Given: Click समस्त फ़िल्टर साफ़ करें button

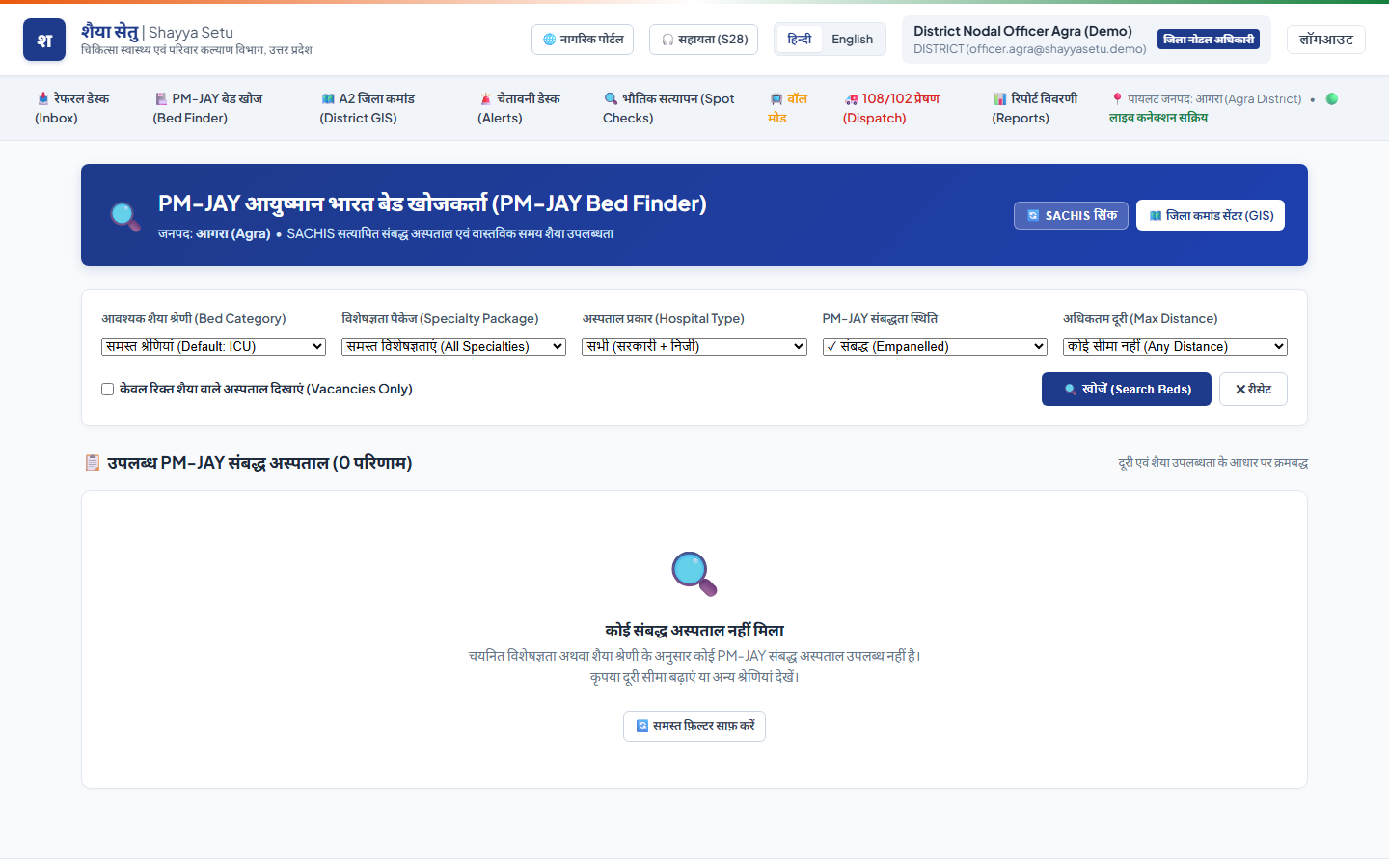Looking at the screenshot, I should tap(694, 725).
